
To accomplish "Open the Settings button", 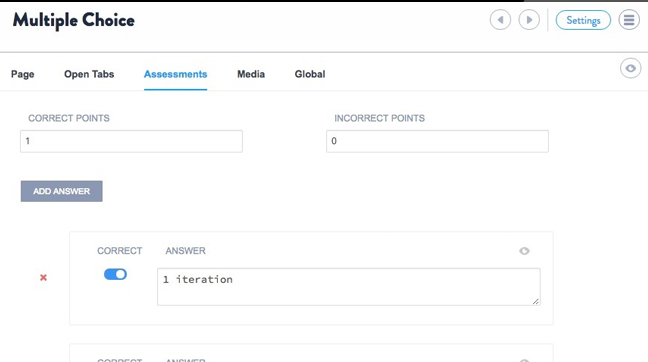I will click(583, 20).
